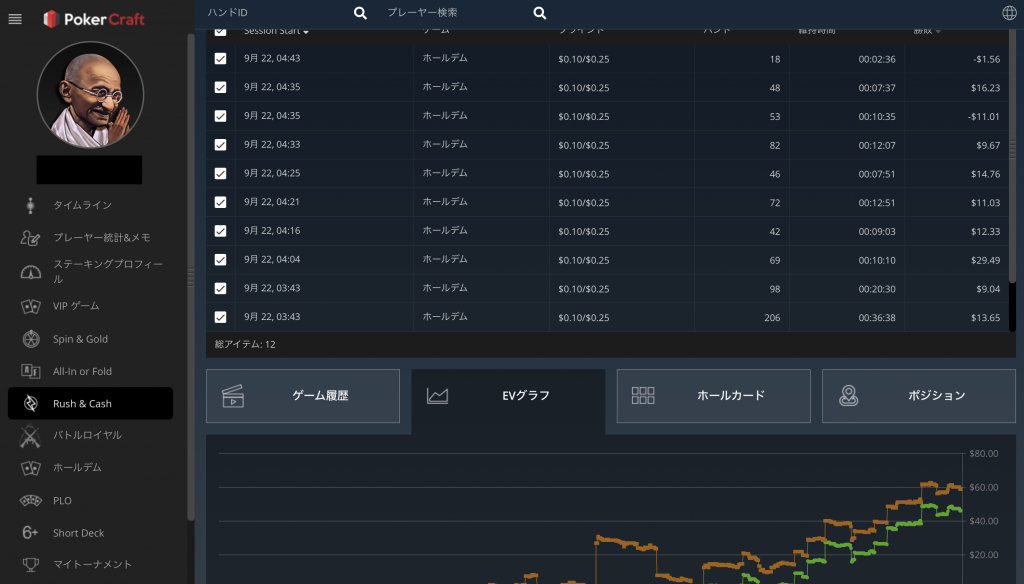Click the ステーキングプロフィール gauge icon

pos(30,272)
